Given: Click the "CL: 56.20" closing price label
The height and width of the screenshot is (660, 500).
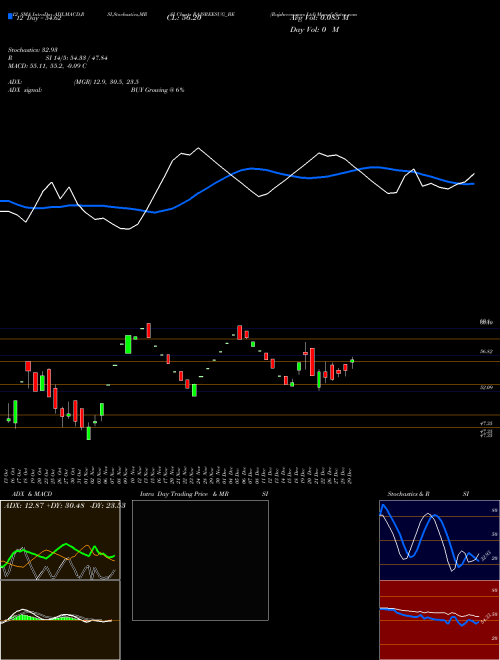Looking at the screenshot, I should click(x=184, y=19).
